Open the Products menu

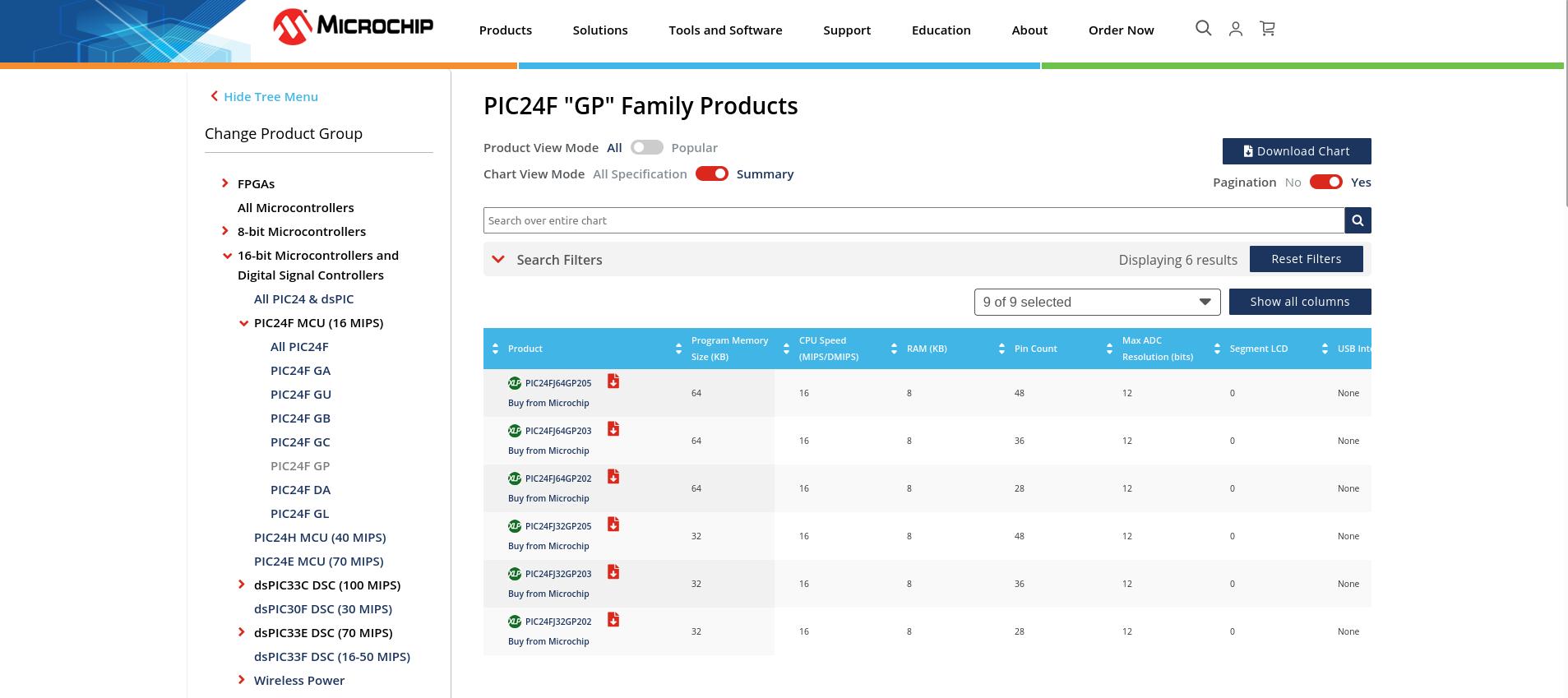pos(506,30)
